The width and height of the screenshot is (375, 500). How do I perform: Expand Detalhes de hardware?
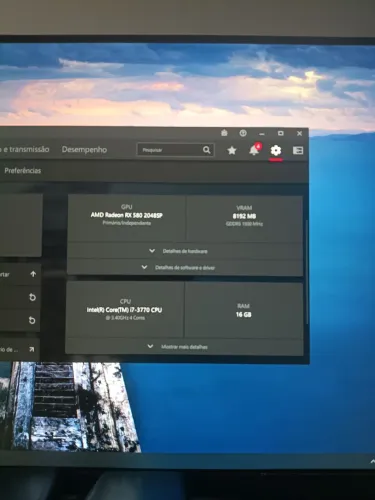click(185, 251)
